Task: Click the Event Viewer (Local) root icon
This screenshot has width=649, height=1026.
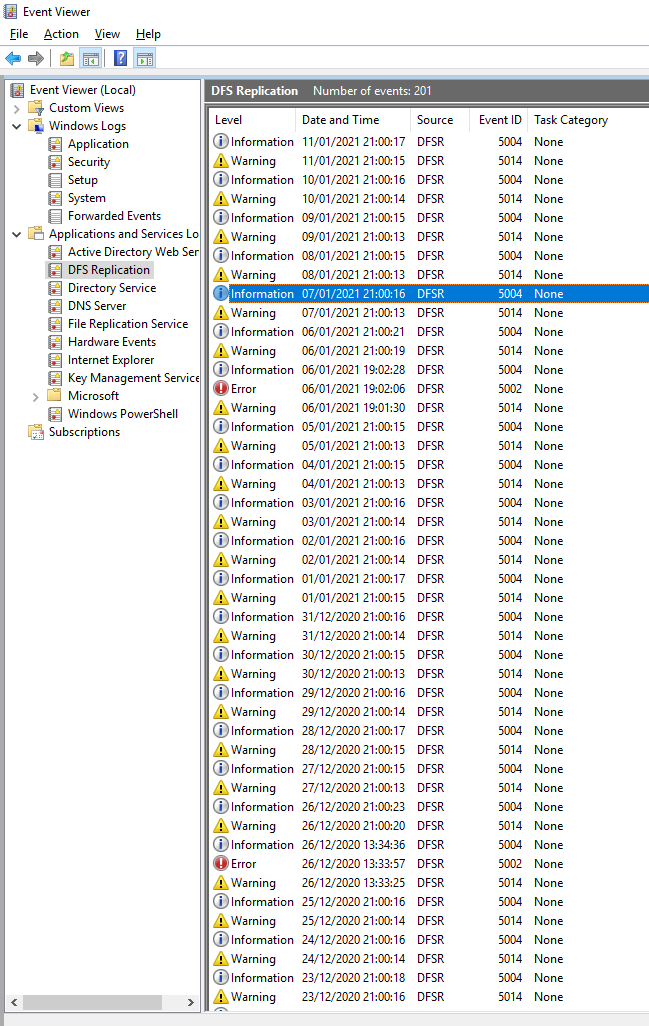Action: pyautogui.click(x=18, y=90)
